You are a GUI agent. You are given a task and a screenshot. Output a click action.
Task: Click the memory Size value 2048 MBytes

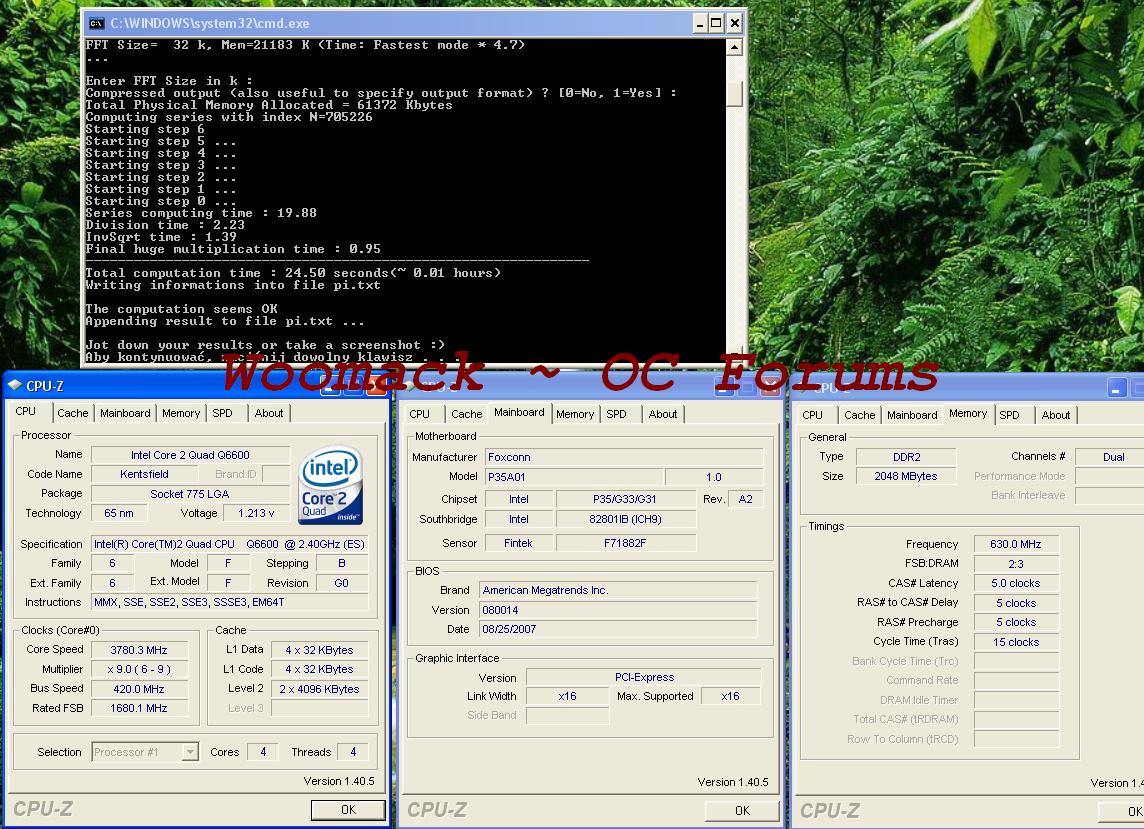(x=906, y=476)
